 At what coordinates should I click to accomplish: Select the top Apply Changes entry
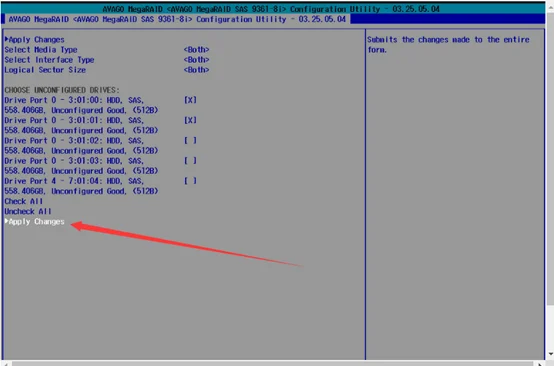(x=35, y=40)
